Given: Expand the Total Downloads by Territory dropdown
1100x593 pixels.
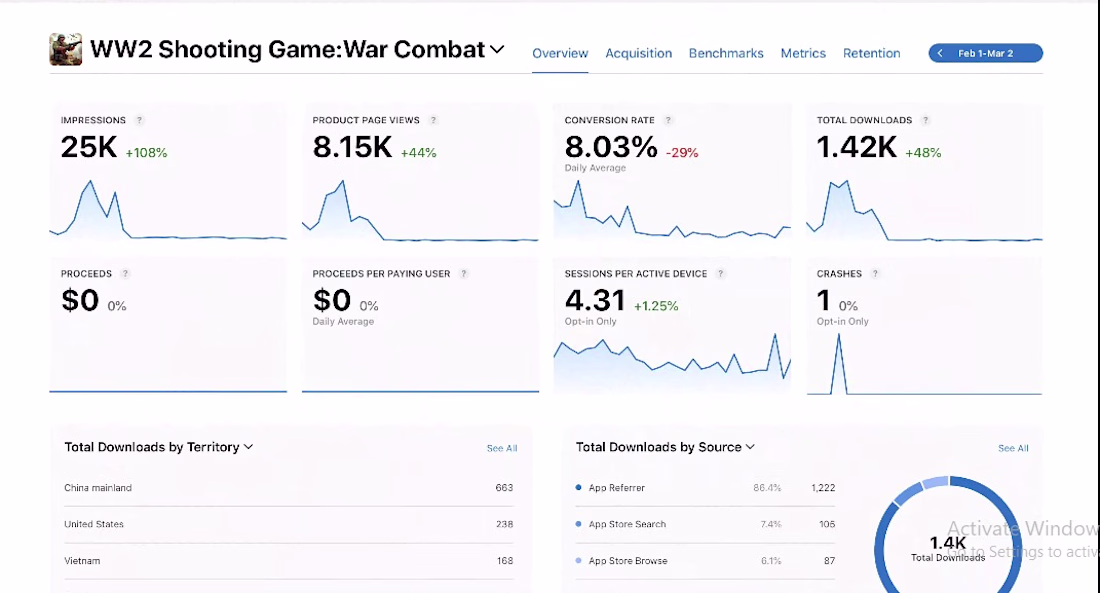Looking at the screenshot, I should 248,447.
